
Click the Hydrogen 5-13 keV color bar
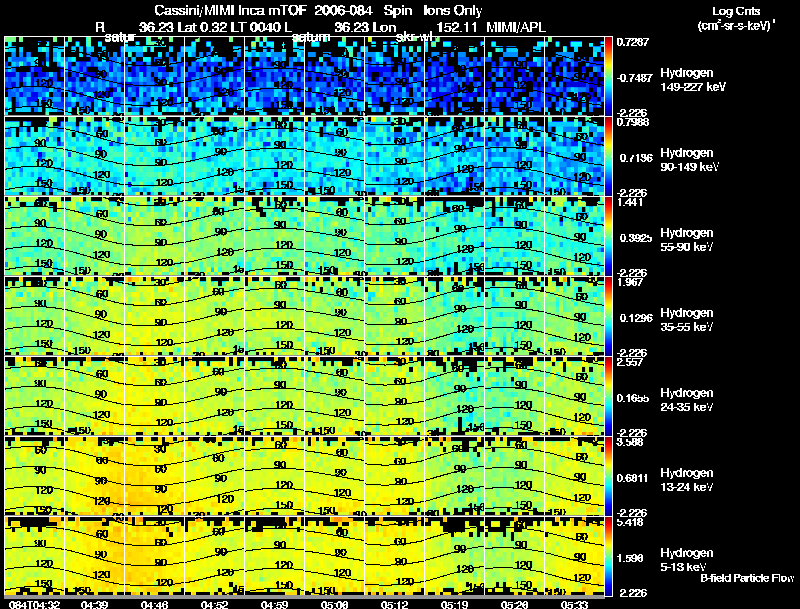pyautogui.click(x=609, y=556)
